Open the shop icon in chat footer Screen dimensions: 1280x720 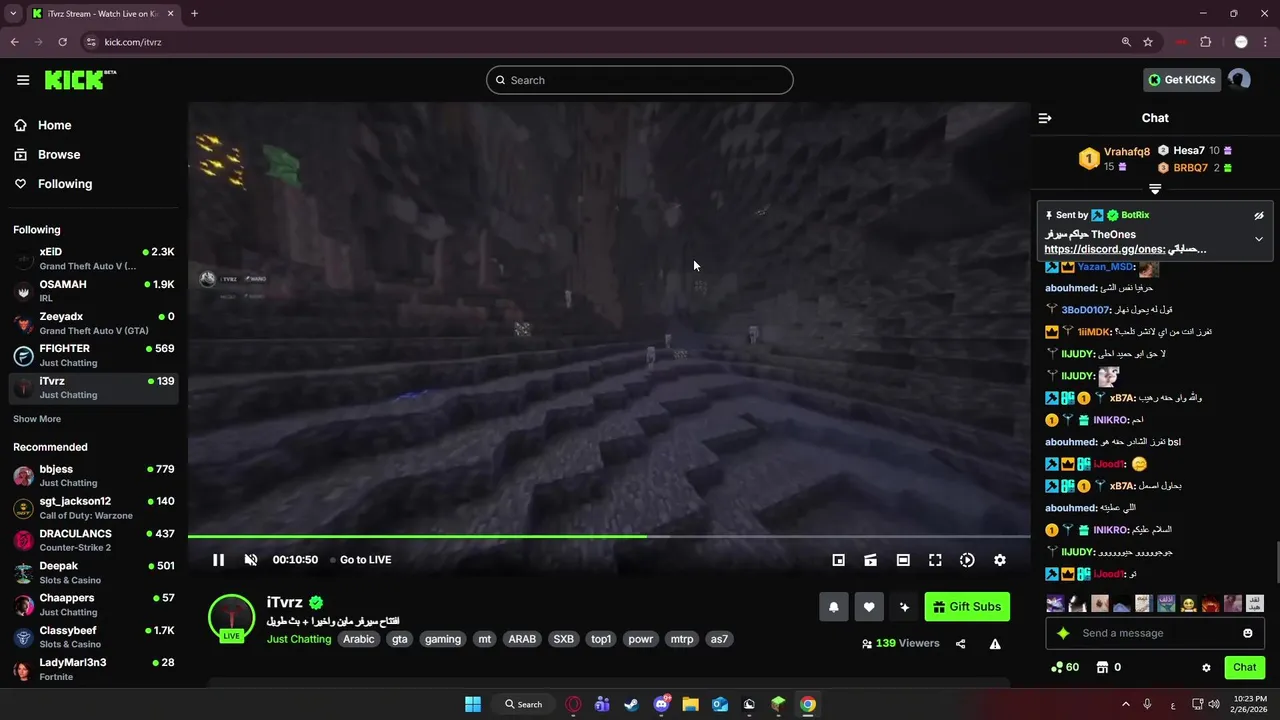[1103, 667]
